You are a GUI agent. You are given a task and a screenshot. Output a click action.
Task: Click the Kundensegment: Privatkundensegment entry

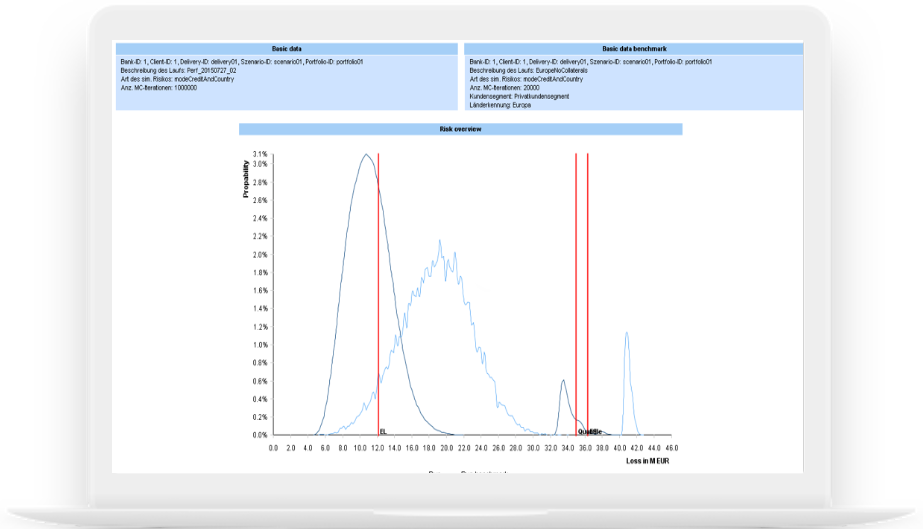[x=519, y=96]
